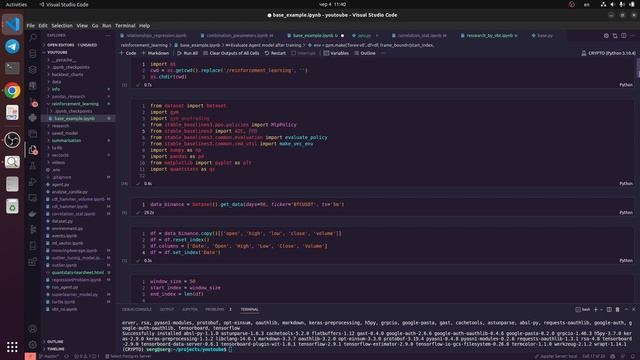This screenshot has height=360, width=640.
Task: Switch to the correlation_stat.ipynb tab
Action: [419, 36]
